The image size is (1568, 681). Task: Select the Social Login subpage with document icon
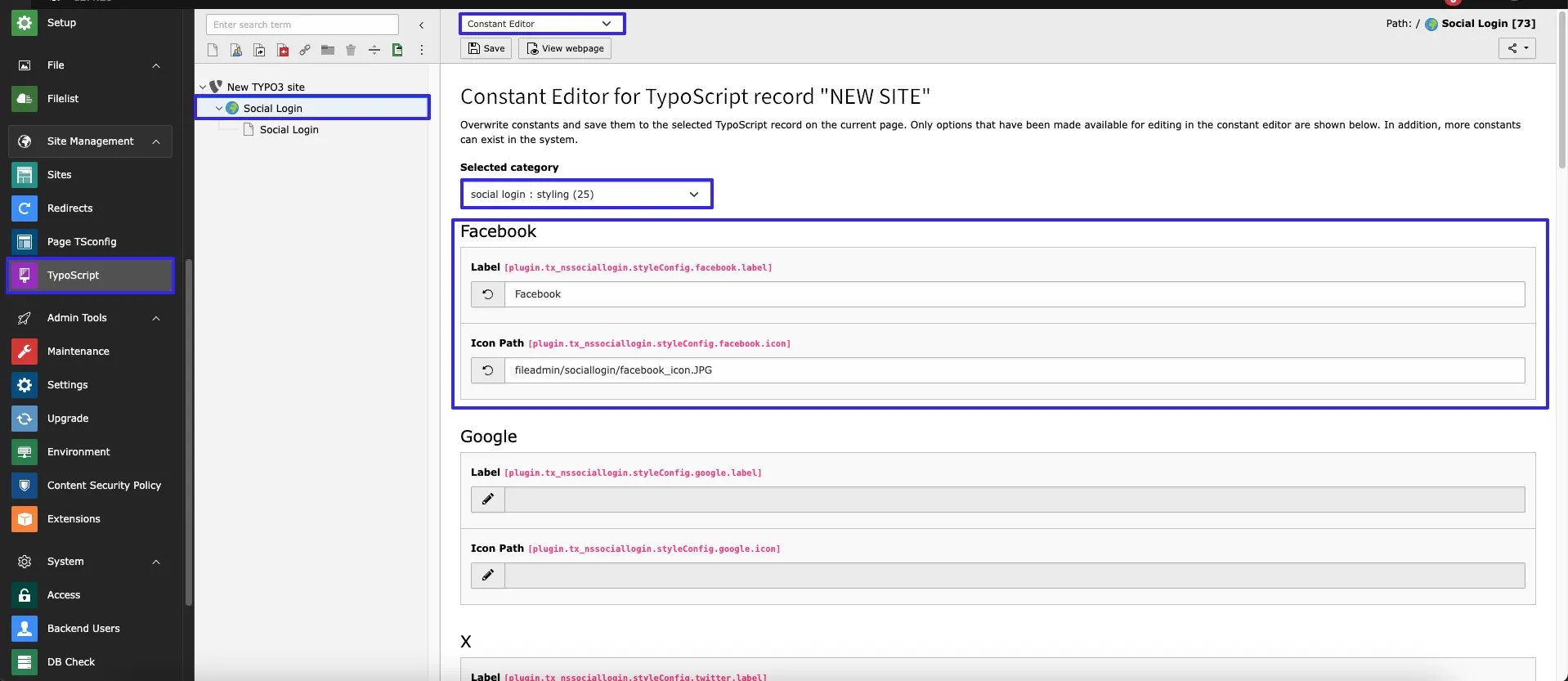289,129
